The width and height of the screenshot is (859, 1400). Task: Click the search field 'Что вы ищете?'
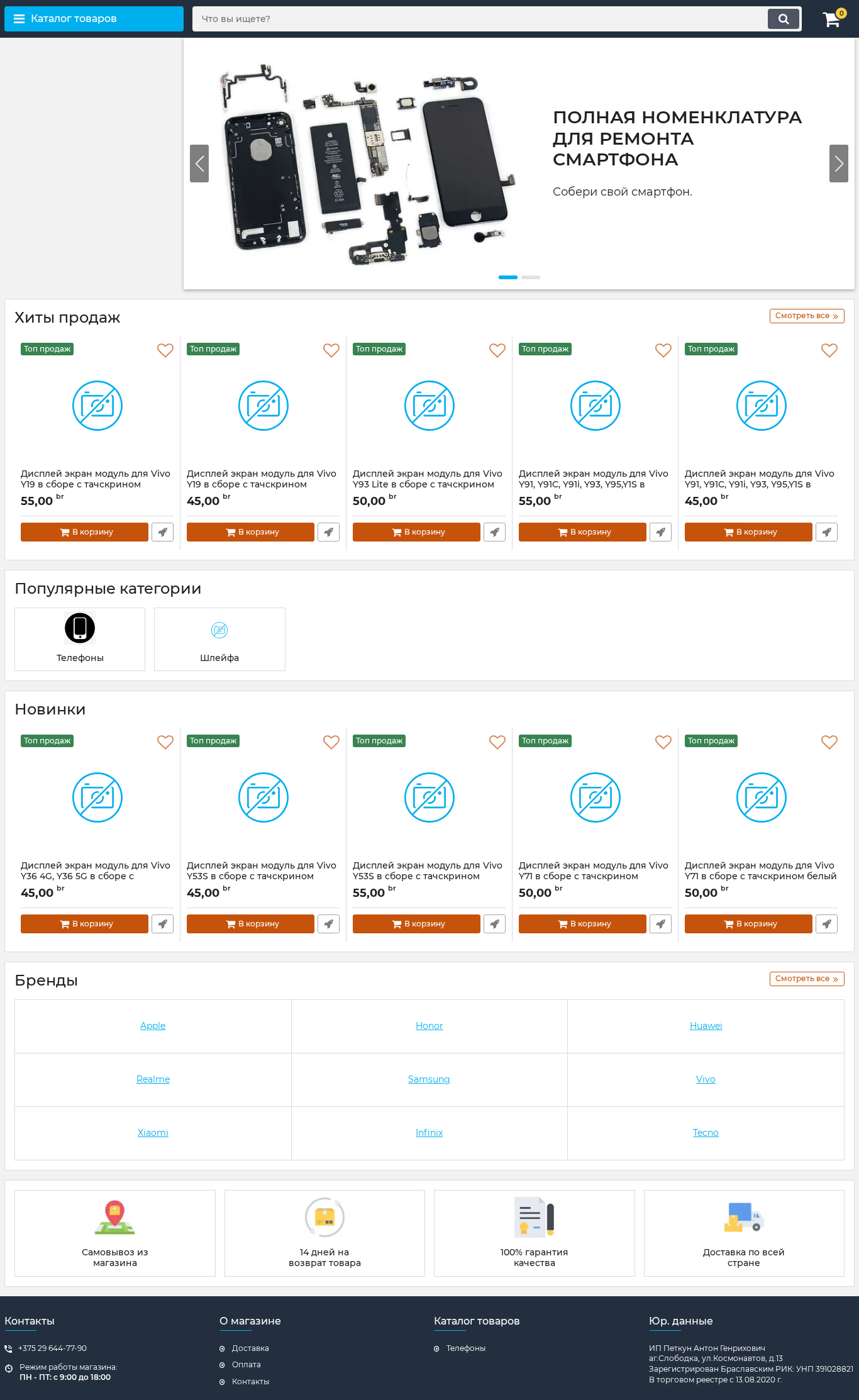(x=480, y=19)
